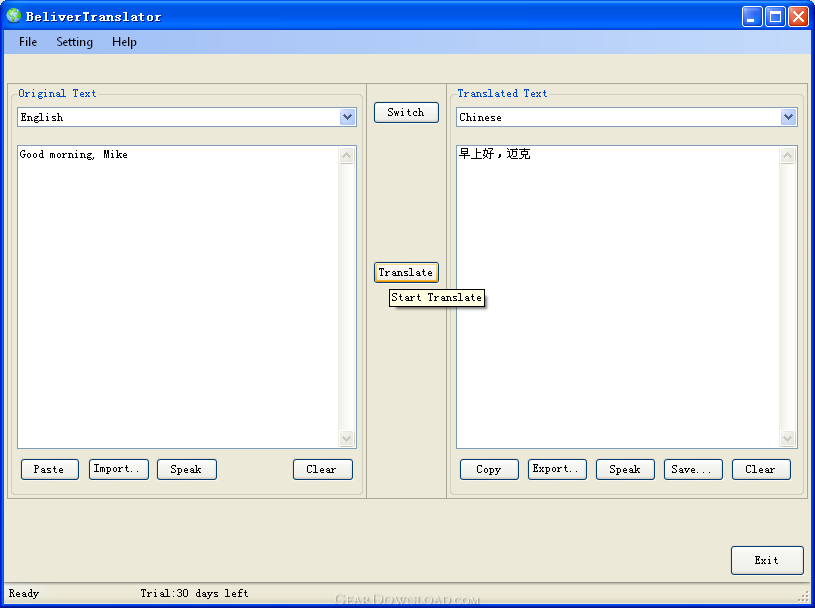Image resolution: width=815 pixels, height=608 pixels.
Task: Click scroll-up arrow of original text box
Action: [x=347, y=155]
